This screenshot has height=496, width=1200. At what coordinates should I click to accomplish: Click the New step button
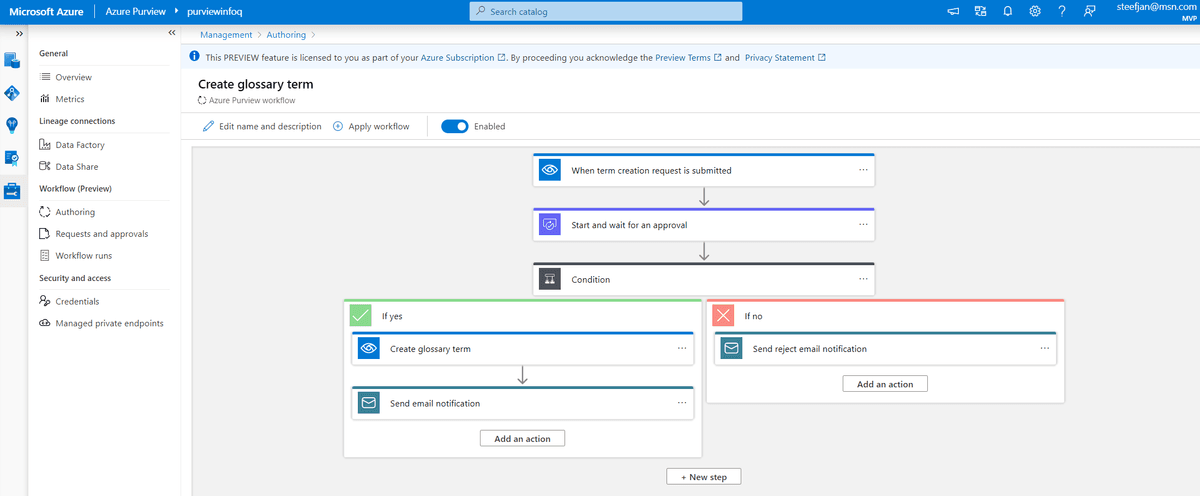click(704, 477)
